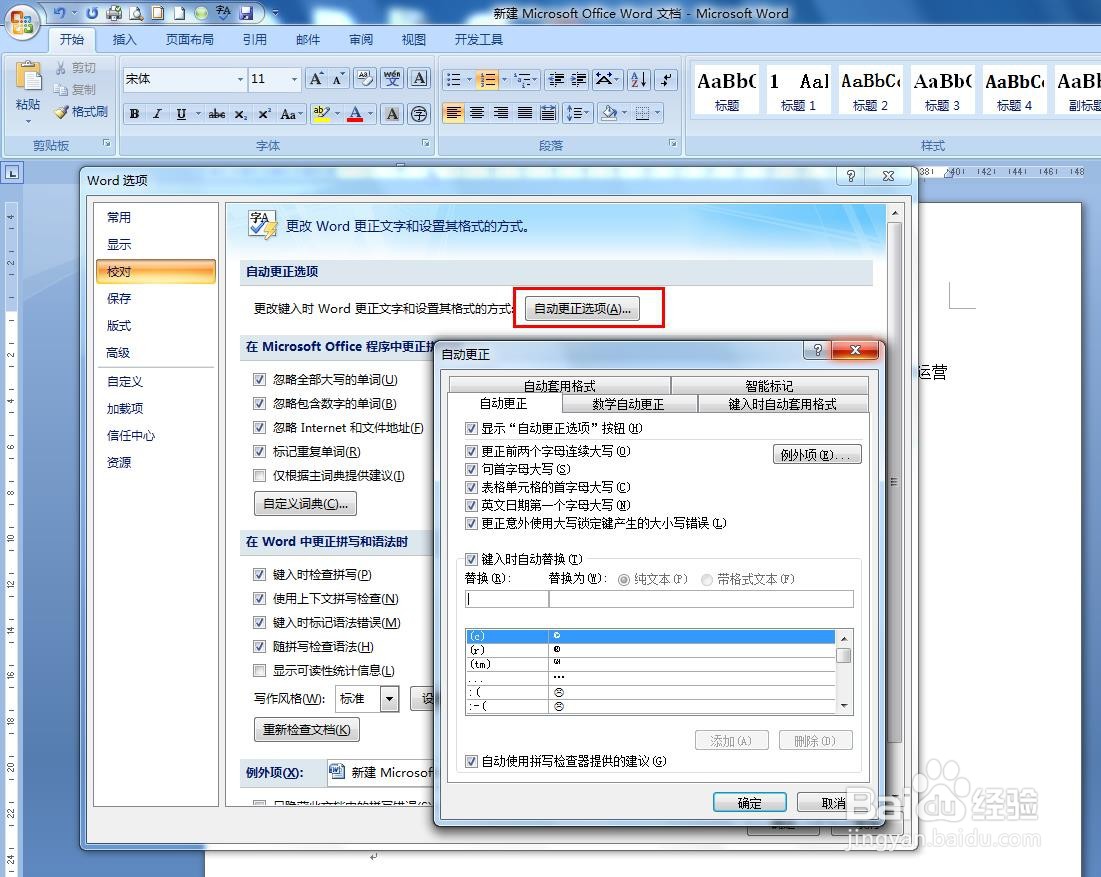Expand the Font group dialog launcher

pyautogui.click(x=426, y=143)
